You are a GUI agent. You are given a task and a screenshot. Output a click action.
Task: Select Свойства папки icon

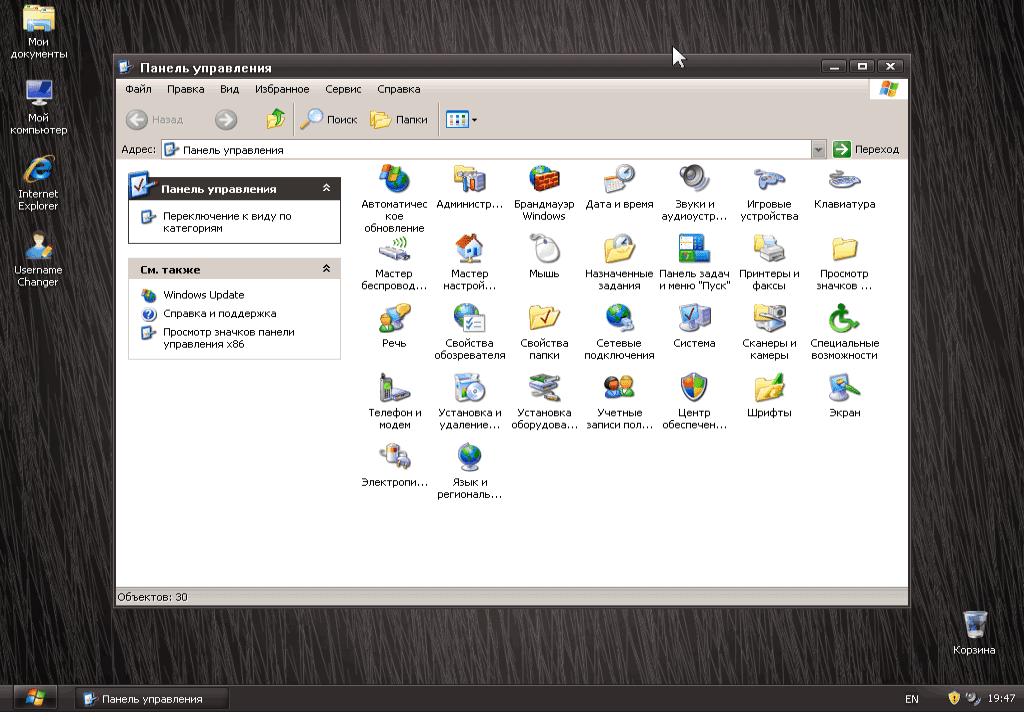[544, 318]
